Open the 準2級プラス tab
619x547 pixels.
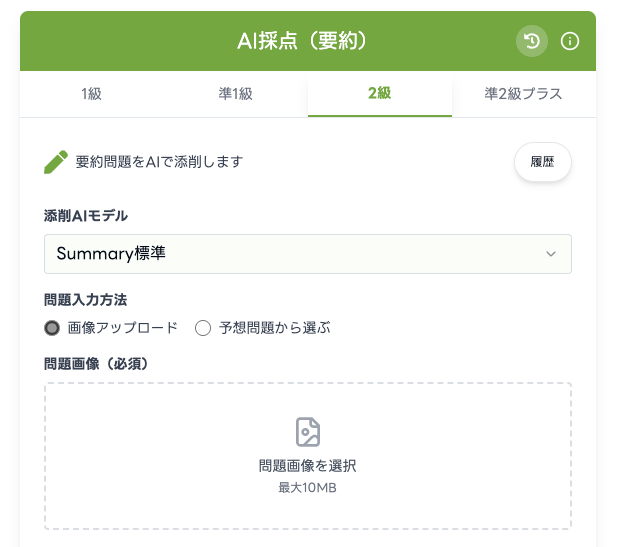point(523,94)
